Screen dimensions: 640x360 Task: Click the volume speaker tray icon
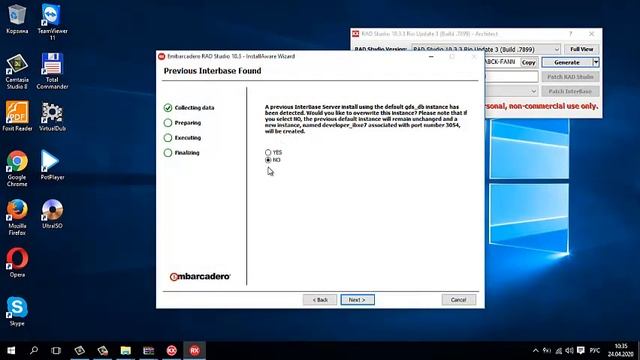[x=569, y=351]
